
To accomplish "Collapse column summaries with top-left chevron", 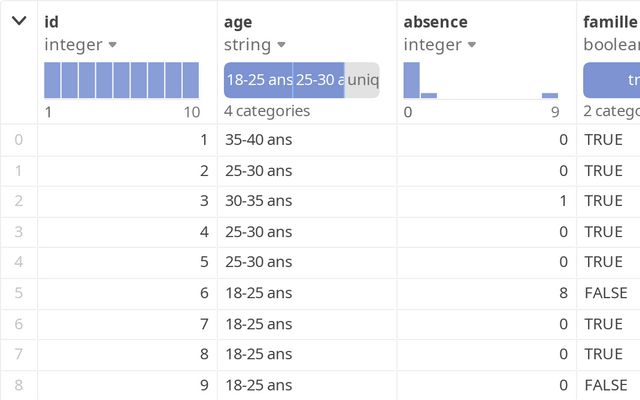I will (x=18, y=20).
